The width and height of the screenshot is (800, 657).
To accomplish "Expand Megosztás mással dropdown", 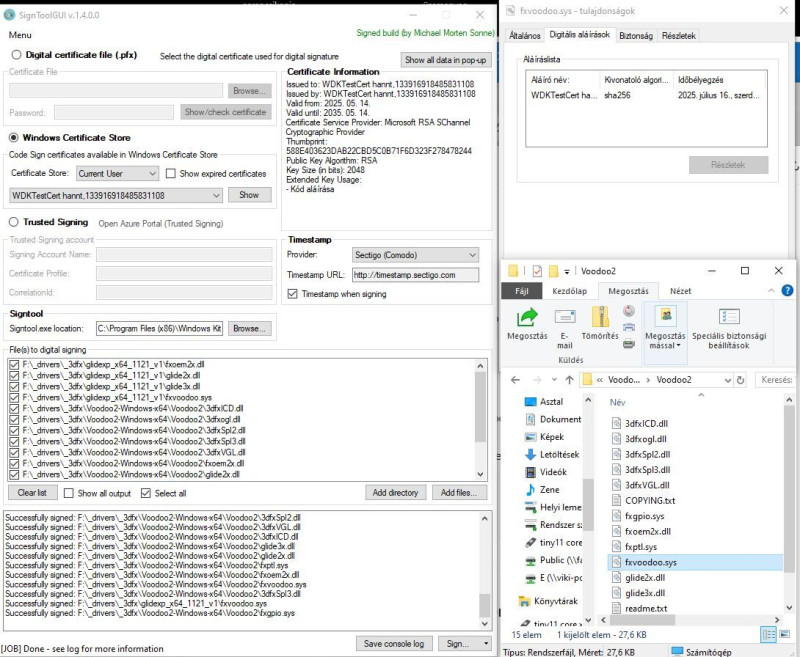I will point(665,341).
